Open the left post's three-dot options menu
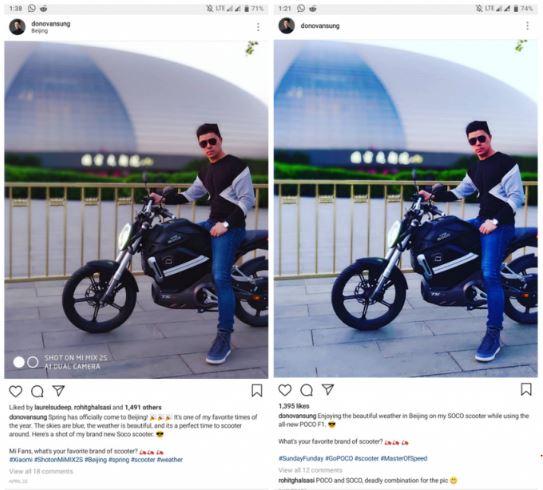The image size is (543, 490). click(258, 27)
